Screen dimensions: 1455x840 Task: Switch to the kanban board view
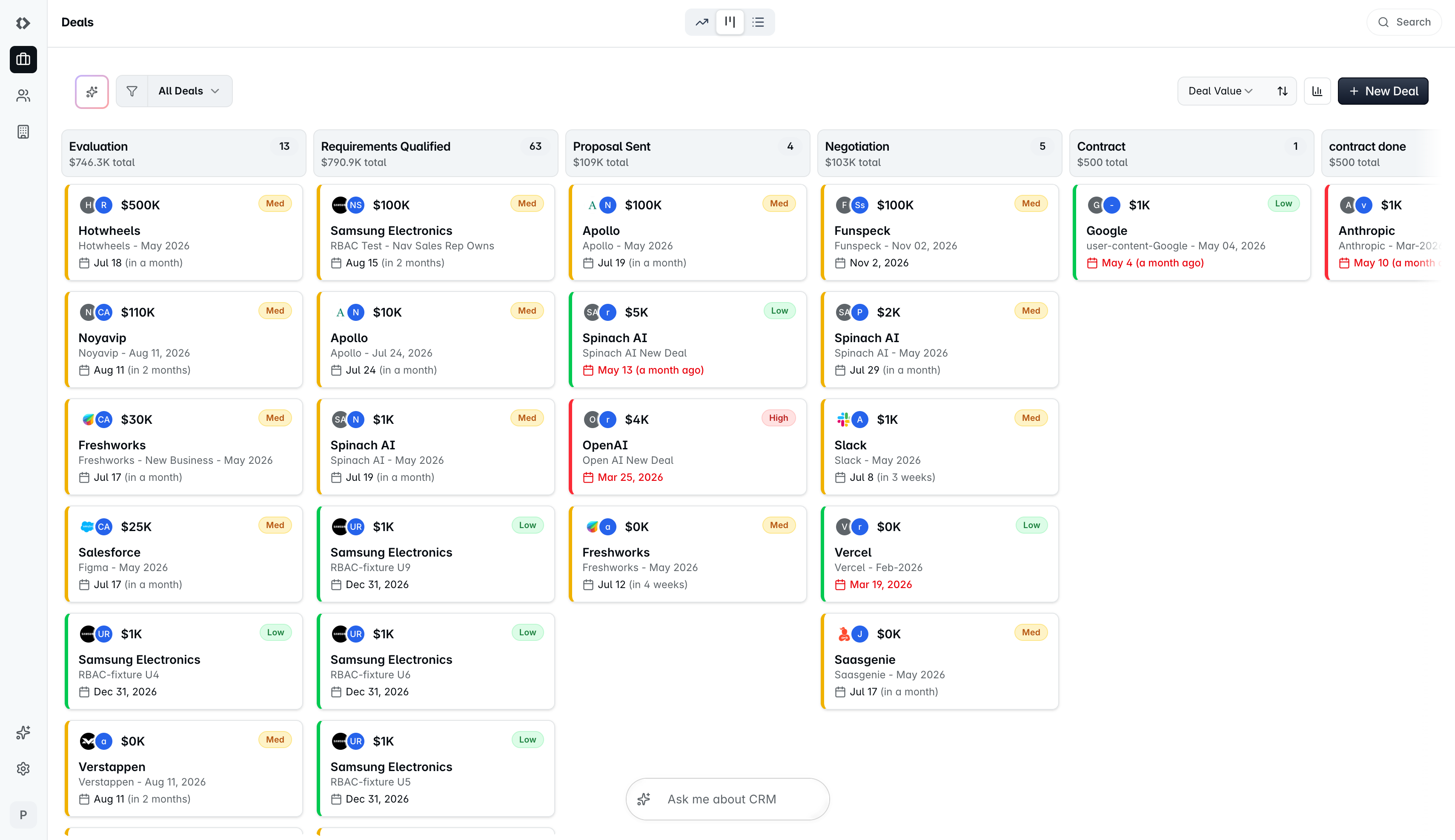click(x=730, y=23)
